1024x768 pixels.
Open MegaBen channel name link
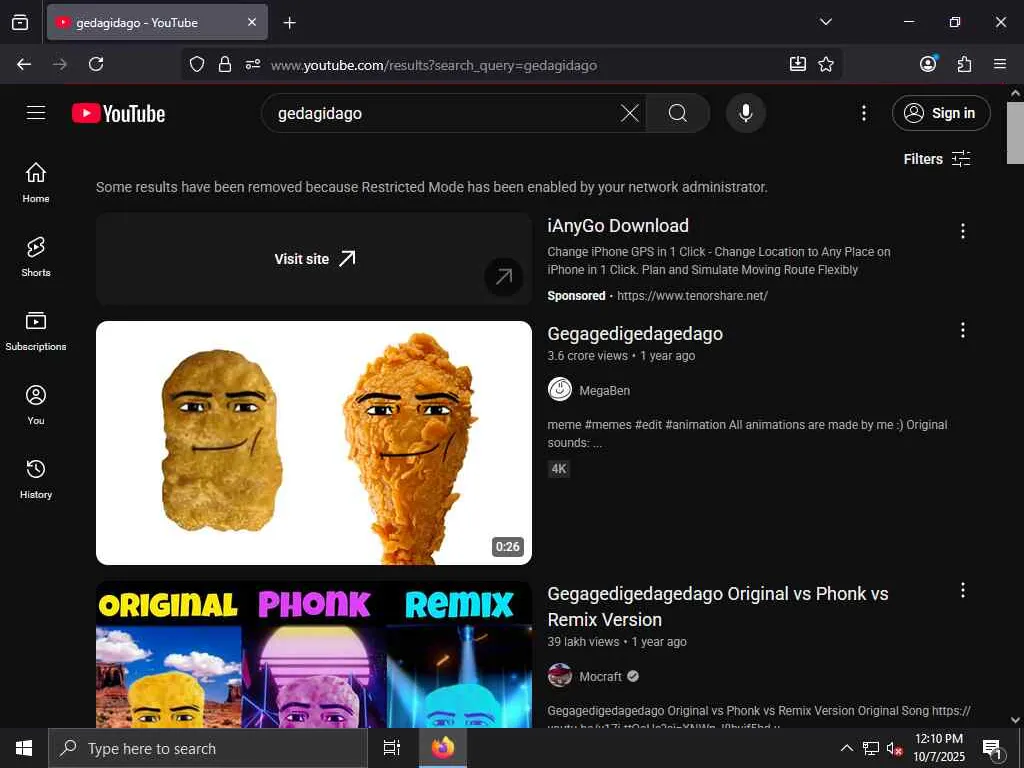point(604,391)
